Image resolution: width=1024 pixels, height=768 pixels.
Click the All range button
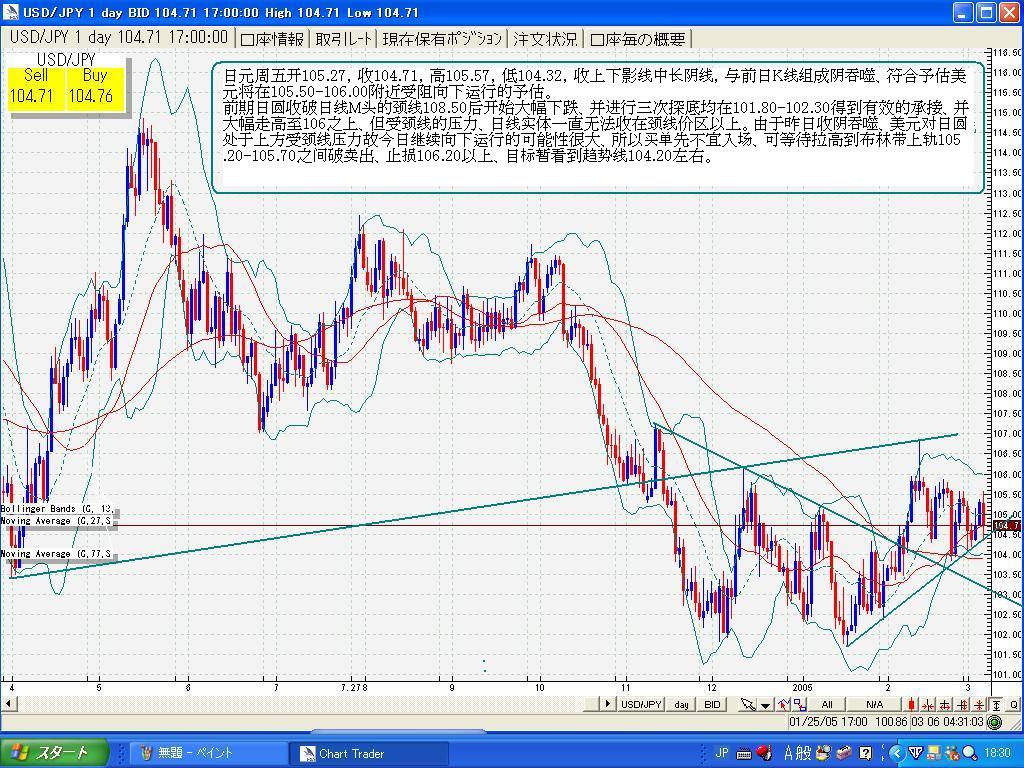(x=827, y=704)
